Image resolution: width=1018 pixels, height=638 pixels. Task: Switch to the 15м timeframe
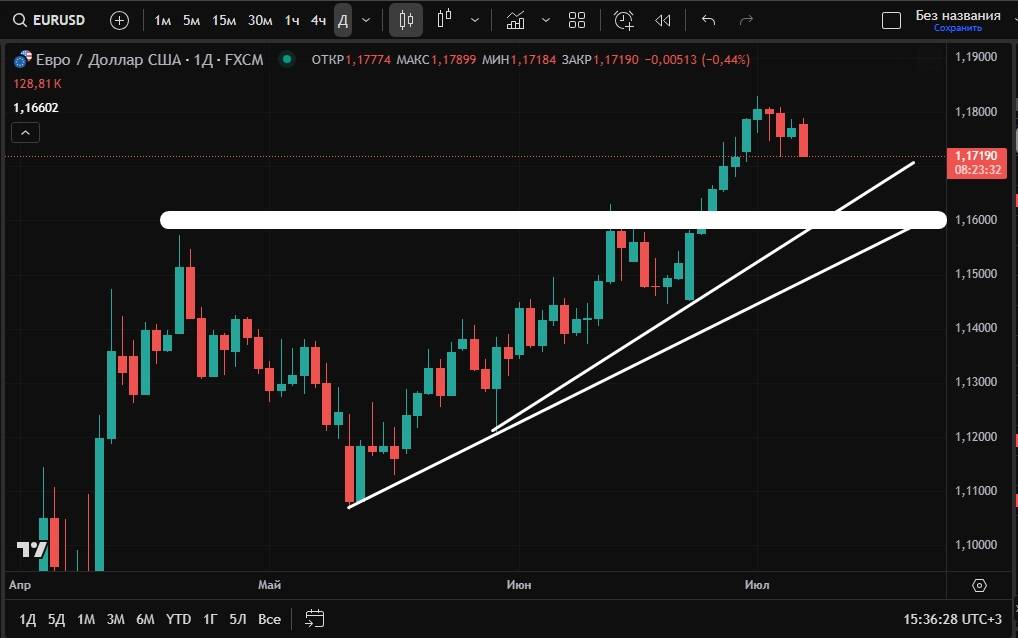[224, 21]
